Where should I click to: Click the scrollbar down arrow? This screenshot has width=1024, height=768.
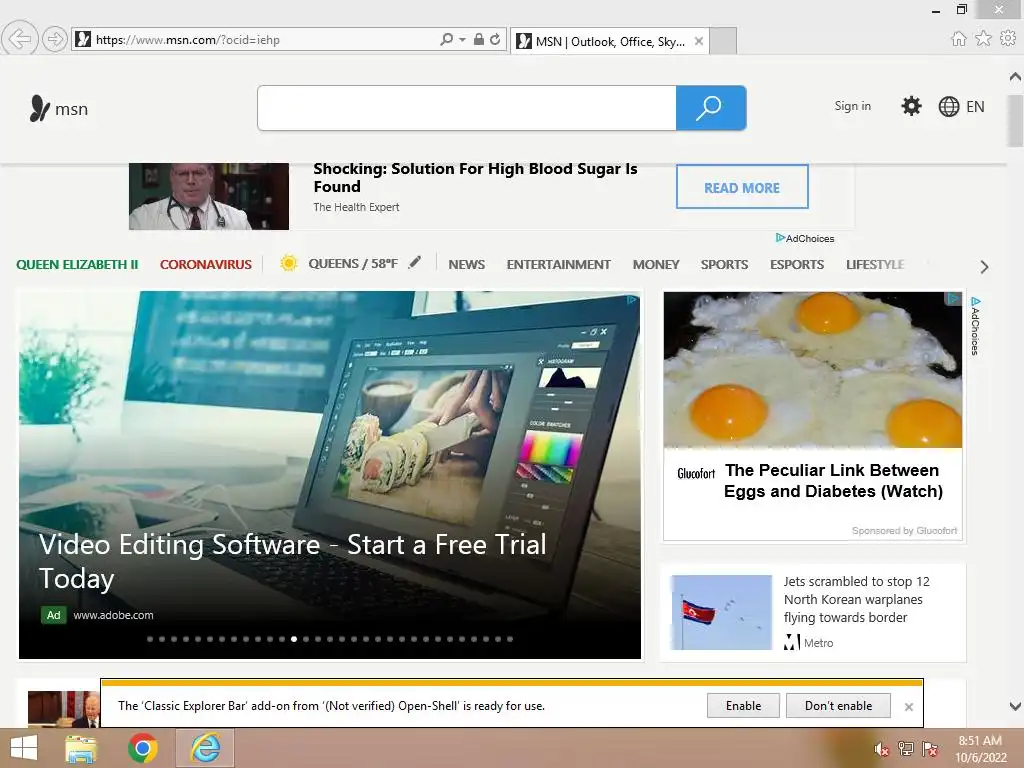pos(1015,706)
